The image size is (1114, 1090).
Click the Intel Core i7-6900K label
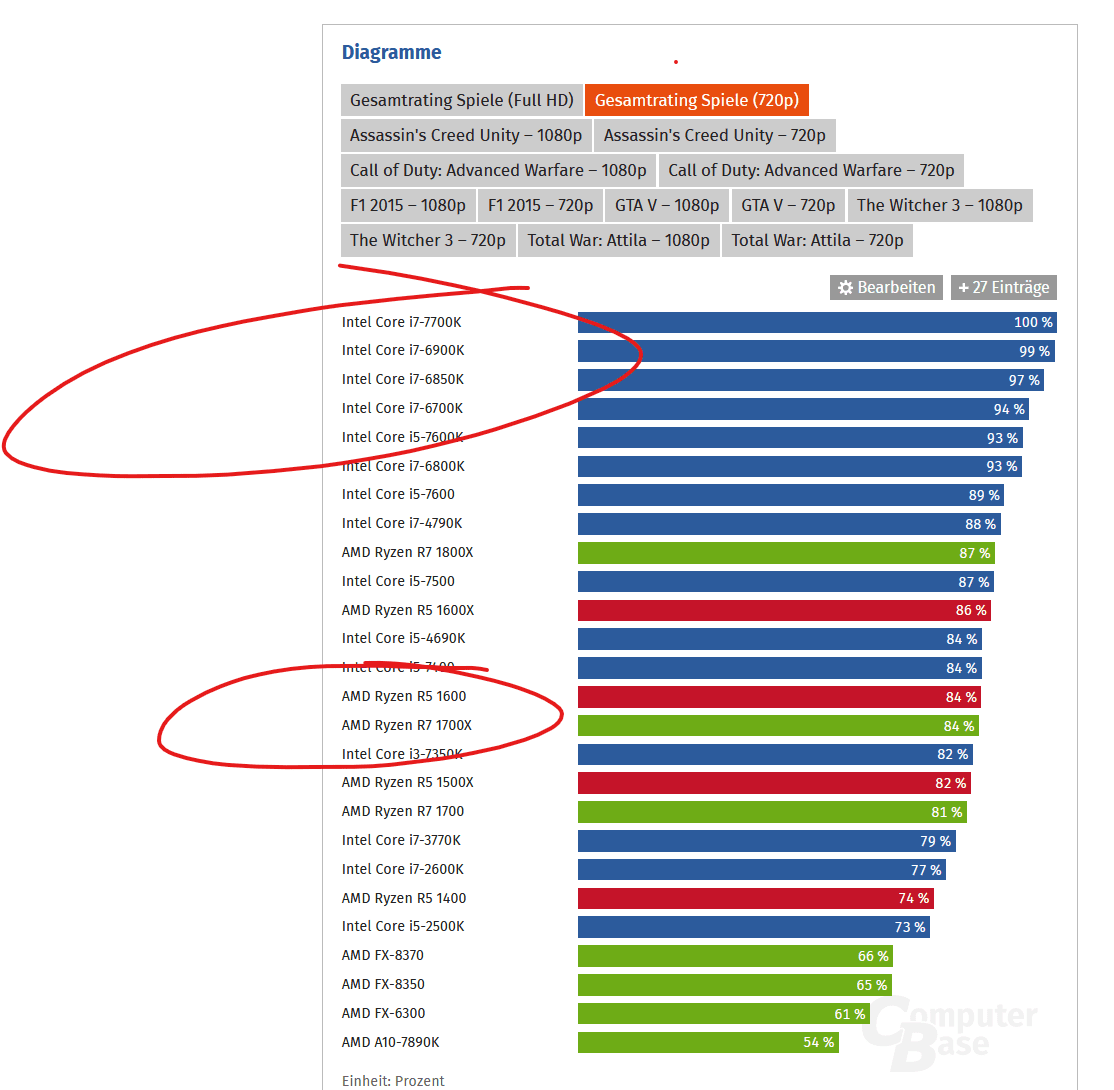click(x=403, y=350)
